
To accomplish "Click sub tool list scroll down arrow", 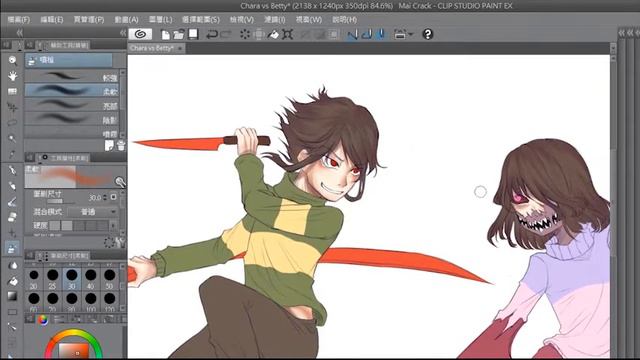I will click(x=122, y=134).
